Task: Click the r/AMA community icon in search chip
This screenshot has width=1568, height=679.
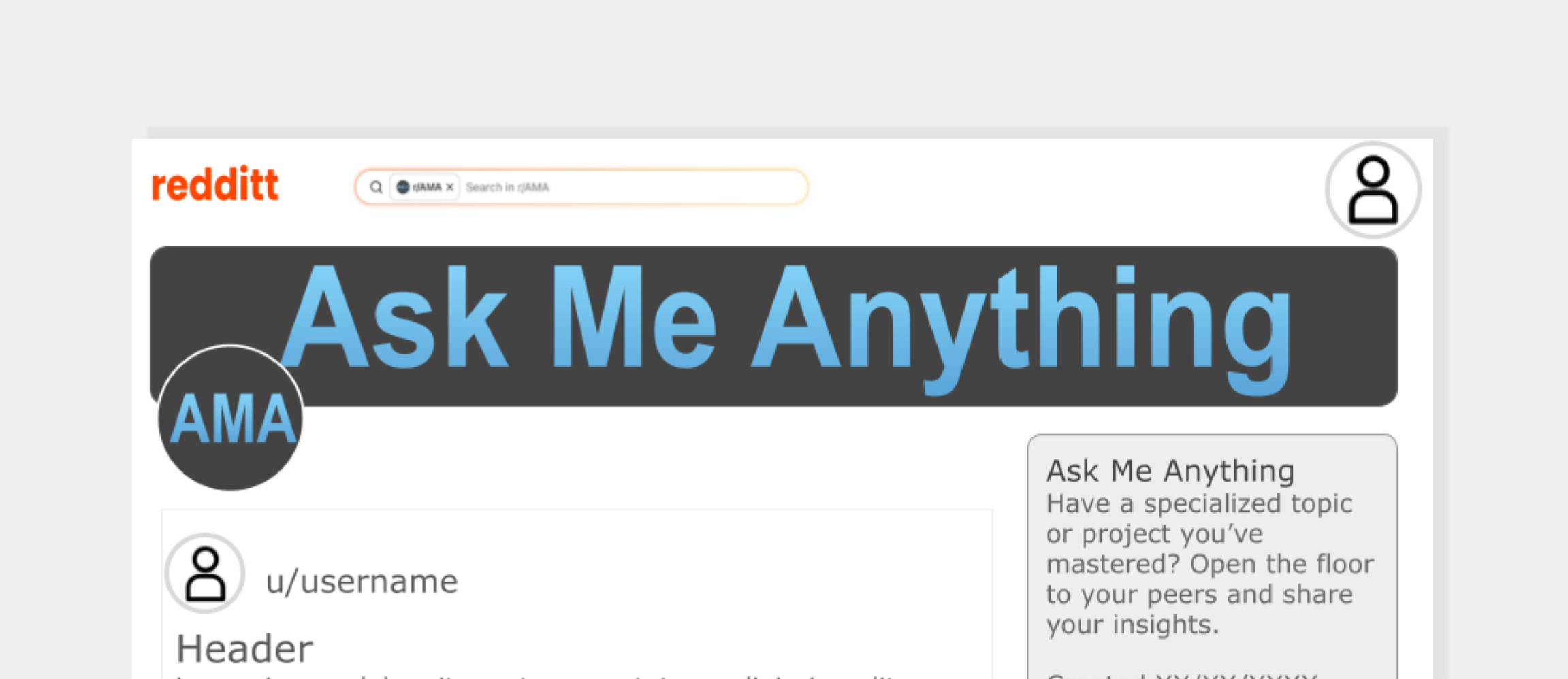Action: point(402,187)
